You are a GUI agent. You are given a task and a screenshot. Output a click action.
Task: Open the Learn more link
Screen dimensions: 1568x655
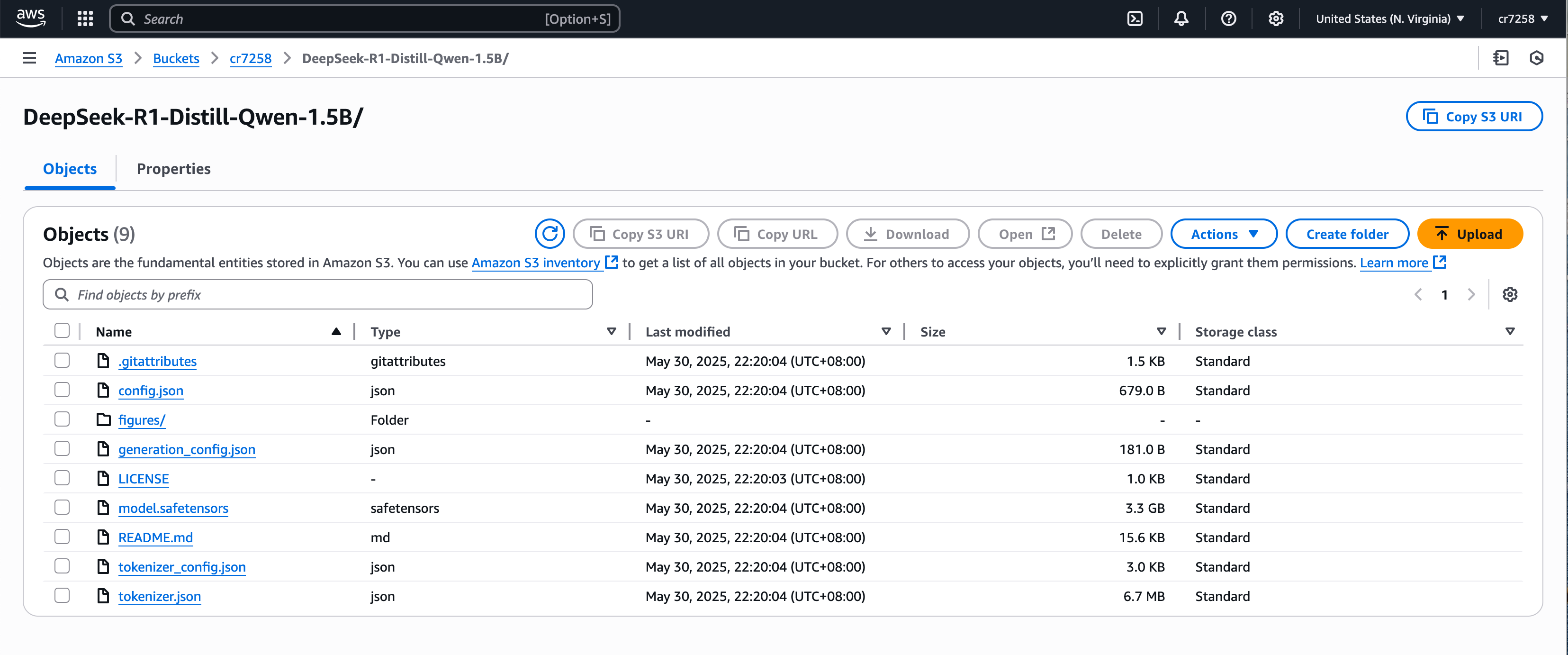1402,263
